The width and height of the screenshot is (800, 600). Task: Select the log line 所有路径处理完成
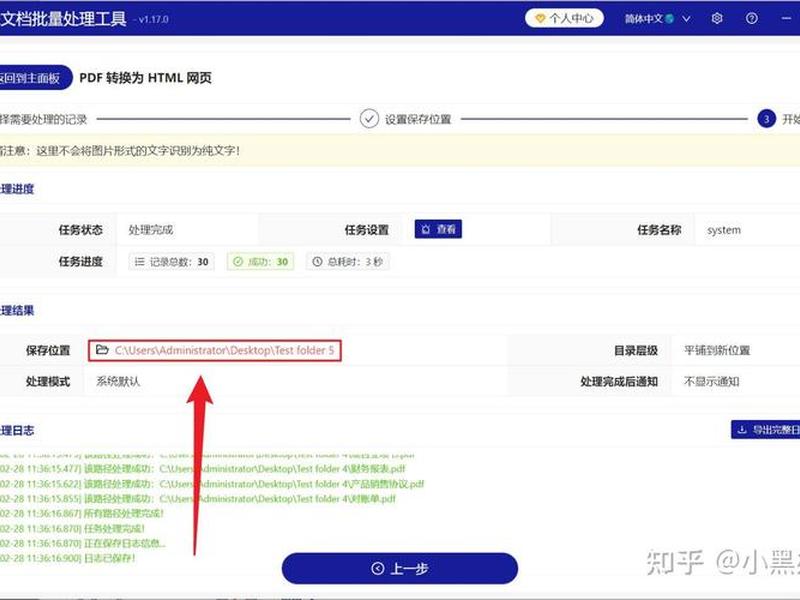click(x=82, y=513)
